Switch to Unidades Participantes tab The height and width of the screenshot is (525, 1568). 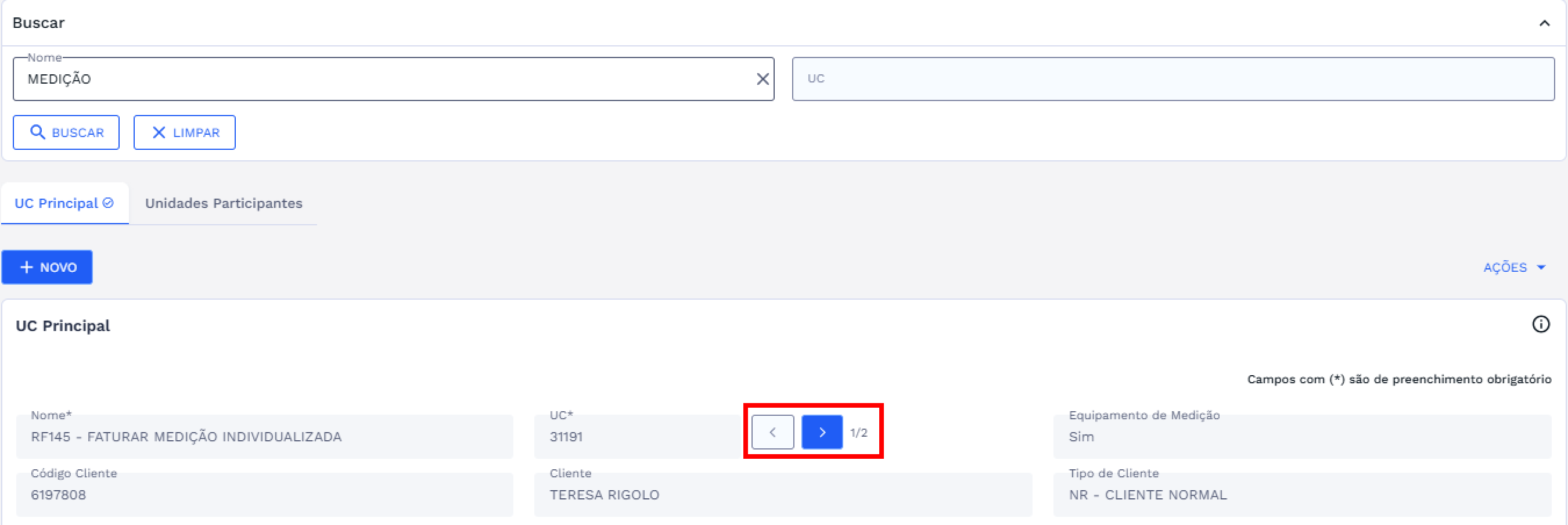(x=224, y=203)
